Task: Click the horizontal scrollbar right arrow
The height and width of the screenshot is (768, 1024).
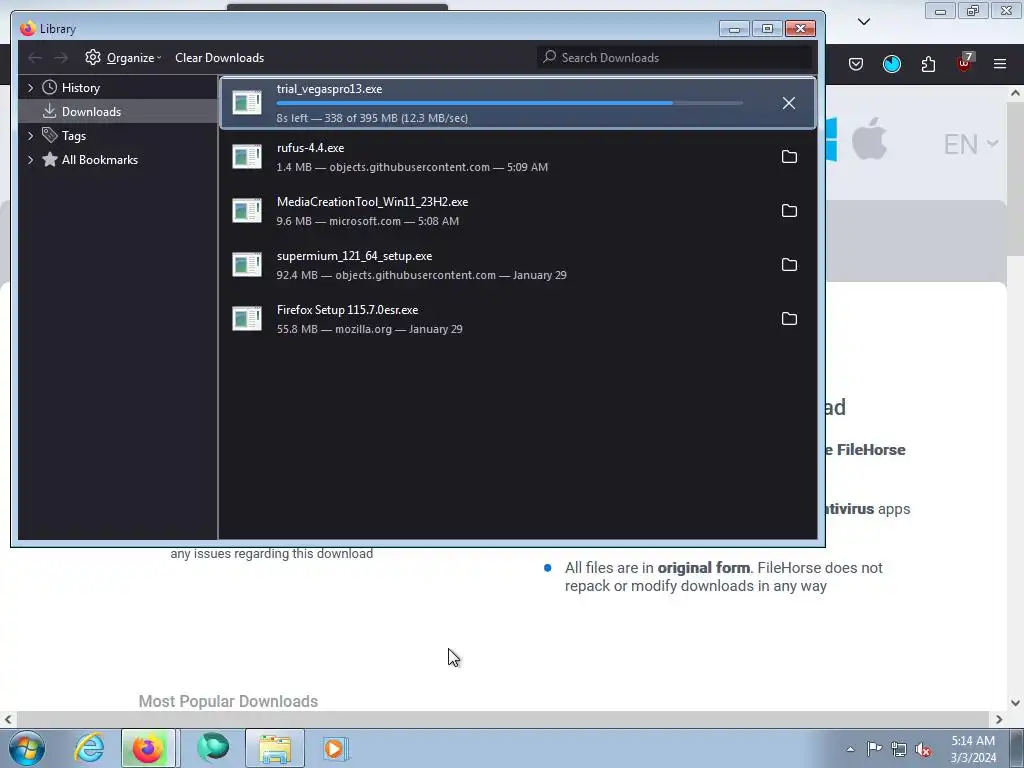Action: 999,719
